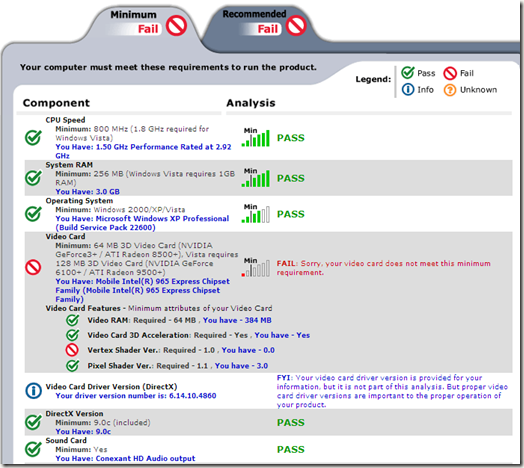This screenshot has height=468, width=524.
Task: Click the PASS result for System RAM
Action: (291, 178)
